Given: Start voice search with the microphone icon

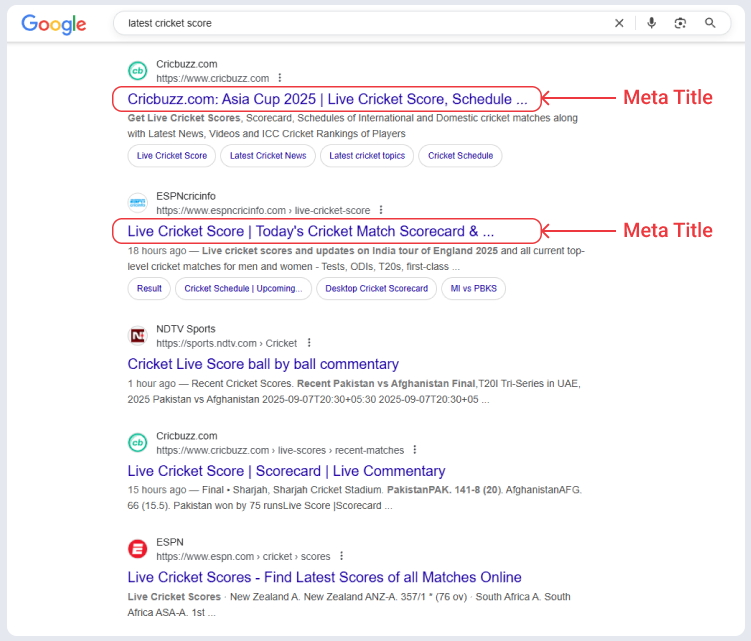Looking at the screenshot, I should pos(651,23).
